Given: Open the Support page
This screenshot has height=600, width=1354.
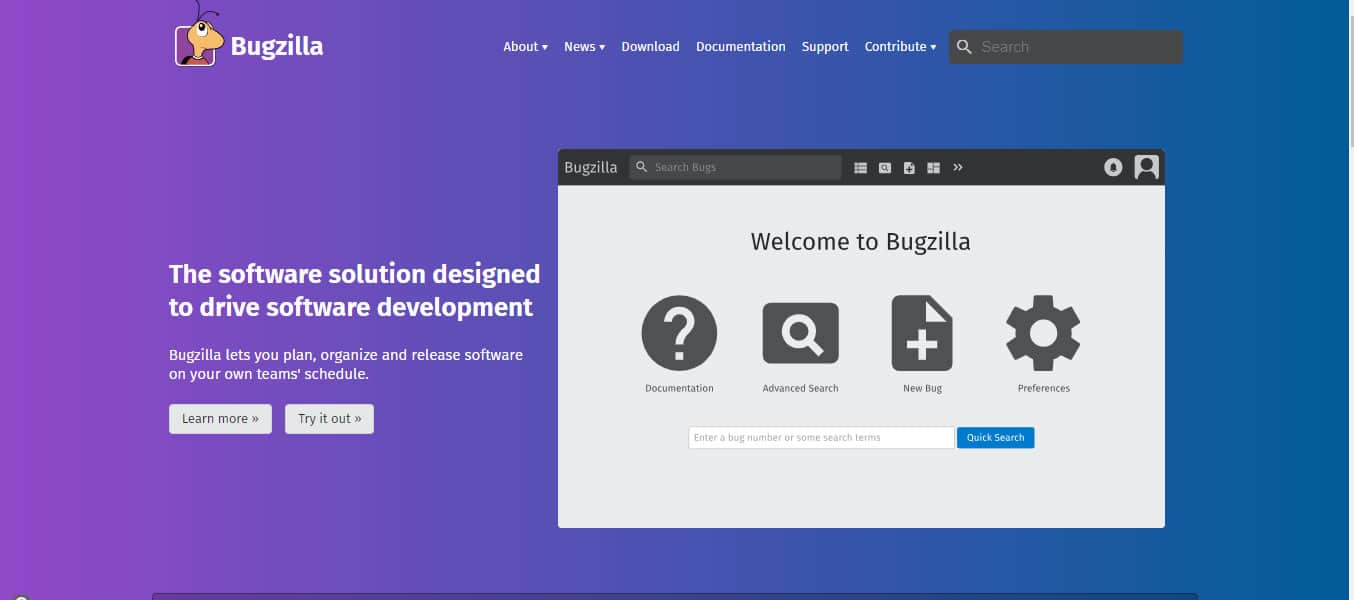Looking at the screenshot, I should 825,47.
